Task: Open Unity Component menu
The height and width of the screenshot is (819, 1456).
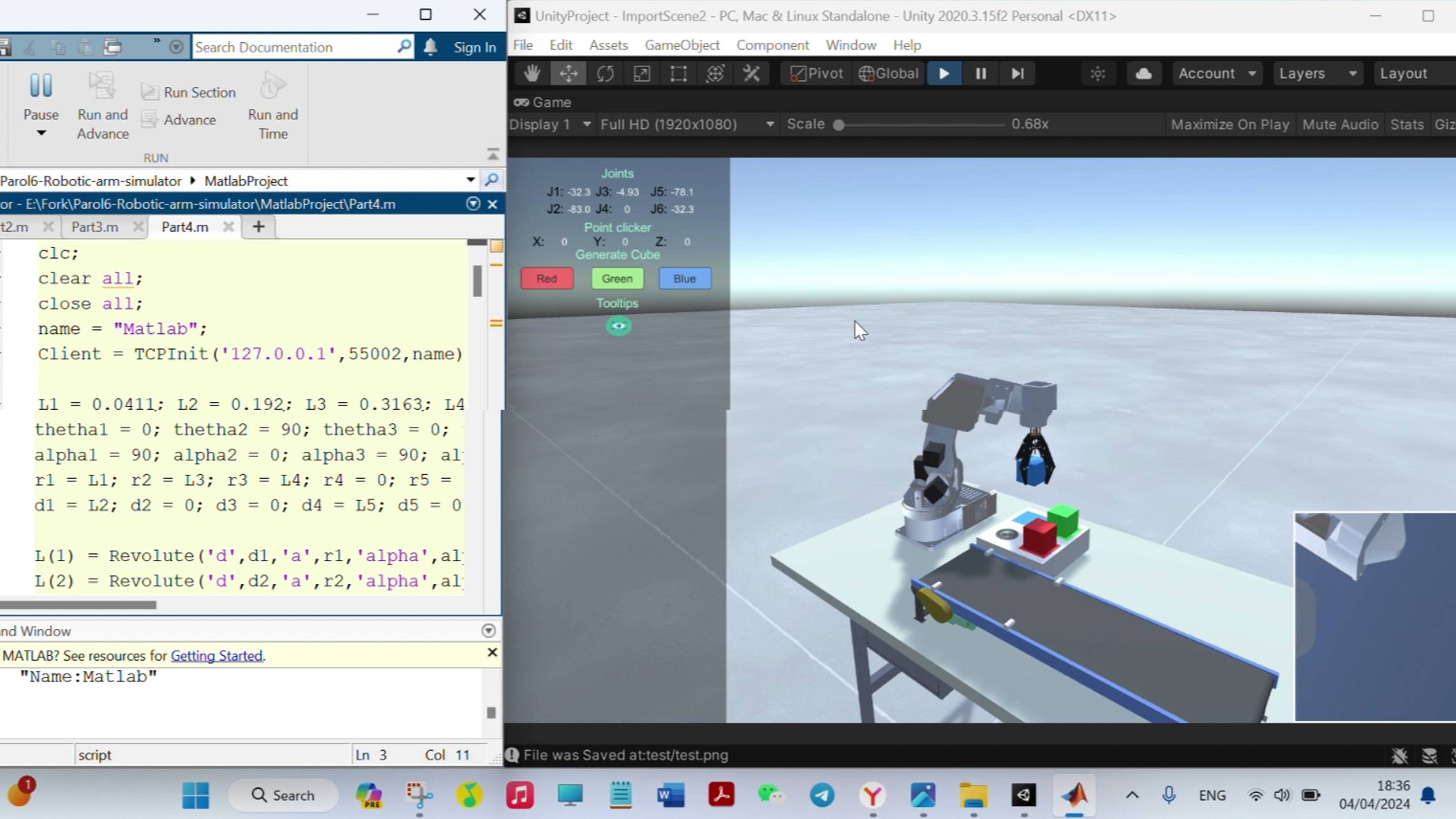Action: pos(773,45)
